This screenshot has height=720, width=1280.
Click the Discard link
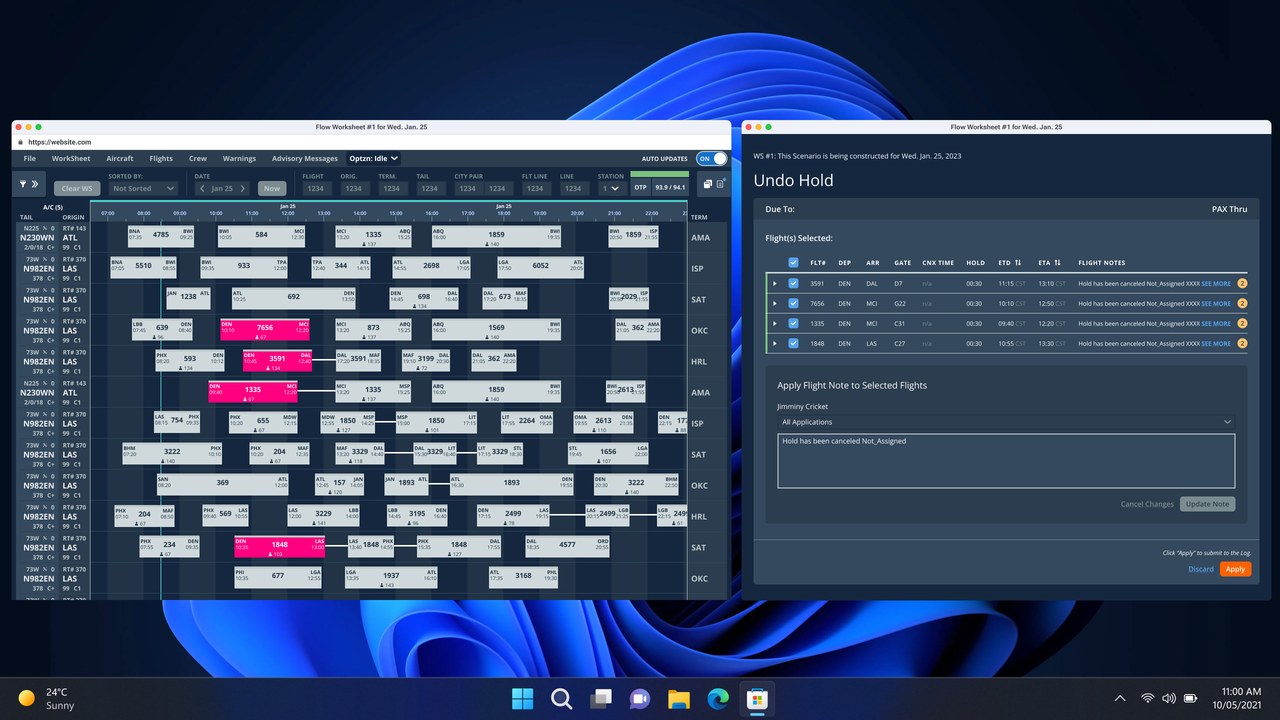click(1201, 569)
